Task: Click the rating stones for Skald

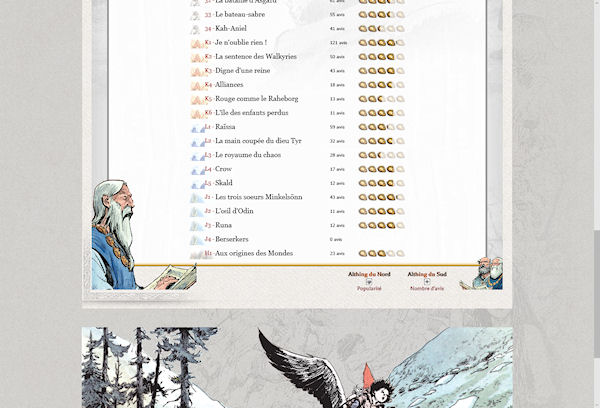Action: click(381, 183)
